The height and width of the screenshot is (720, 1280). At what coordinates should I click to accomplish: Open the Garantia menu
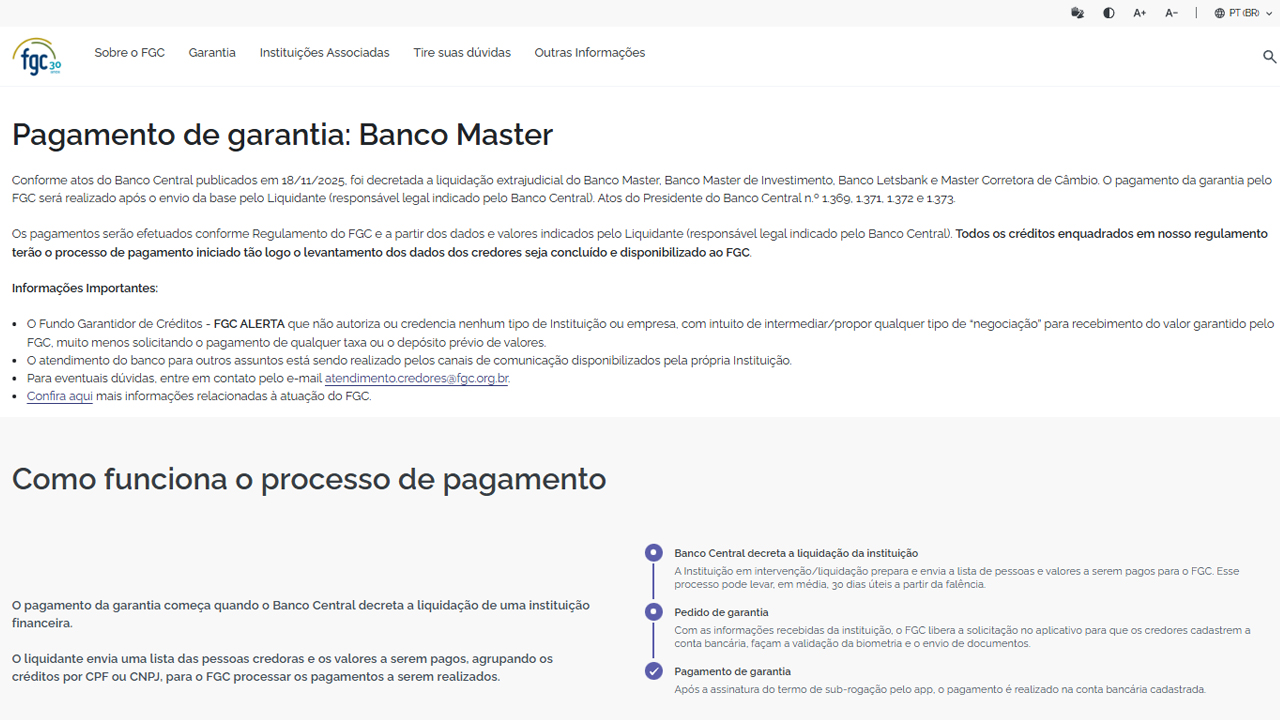pos(212,53)
